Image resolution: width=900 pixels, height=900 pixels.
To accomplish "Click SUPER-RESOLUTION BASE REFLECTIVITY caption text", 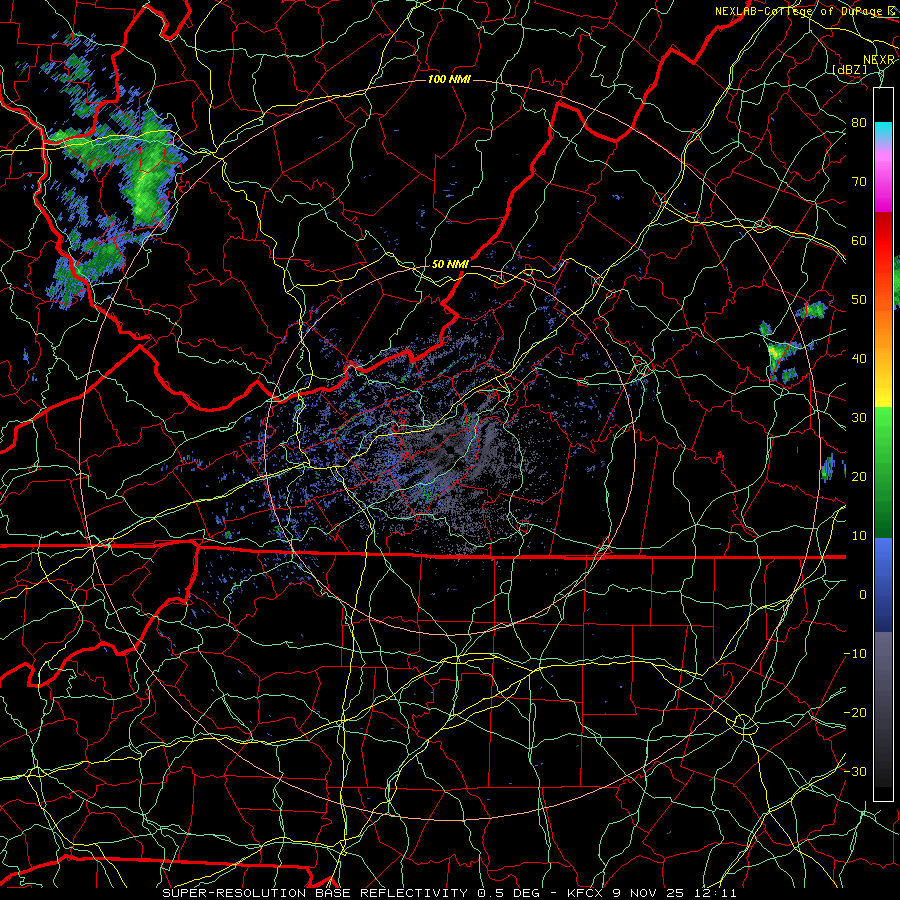I will pyautogui.click(x=315, y=893).
